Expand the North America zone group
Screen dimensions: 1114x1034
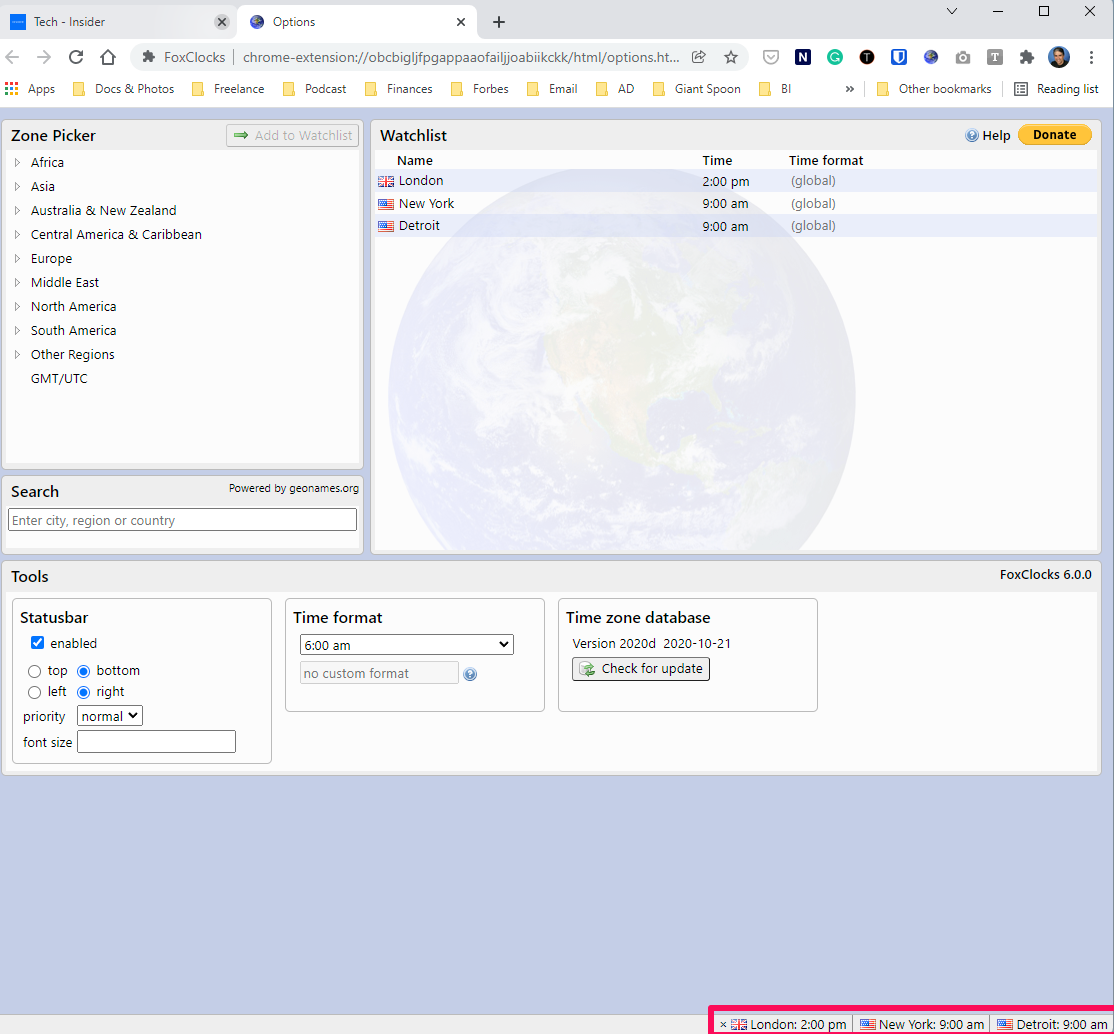[18, 307]
